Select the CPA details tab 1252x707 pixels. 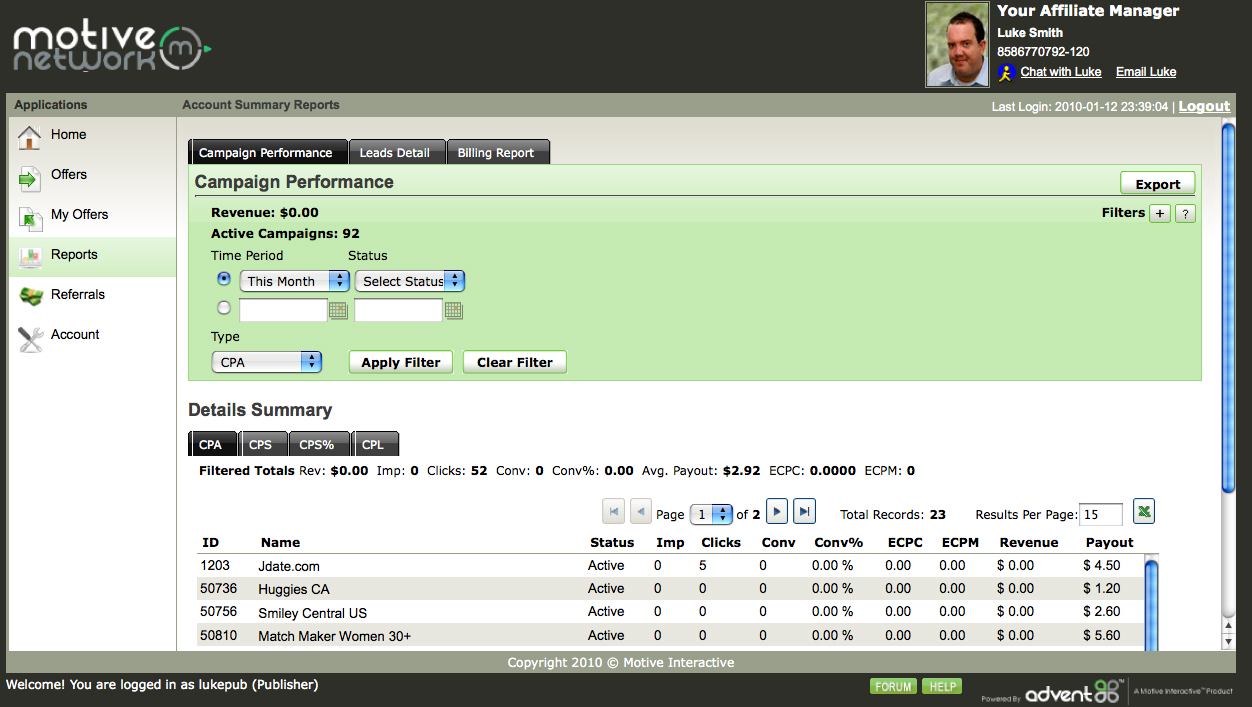click(x=212, y=444)
